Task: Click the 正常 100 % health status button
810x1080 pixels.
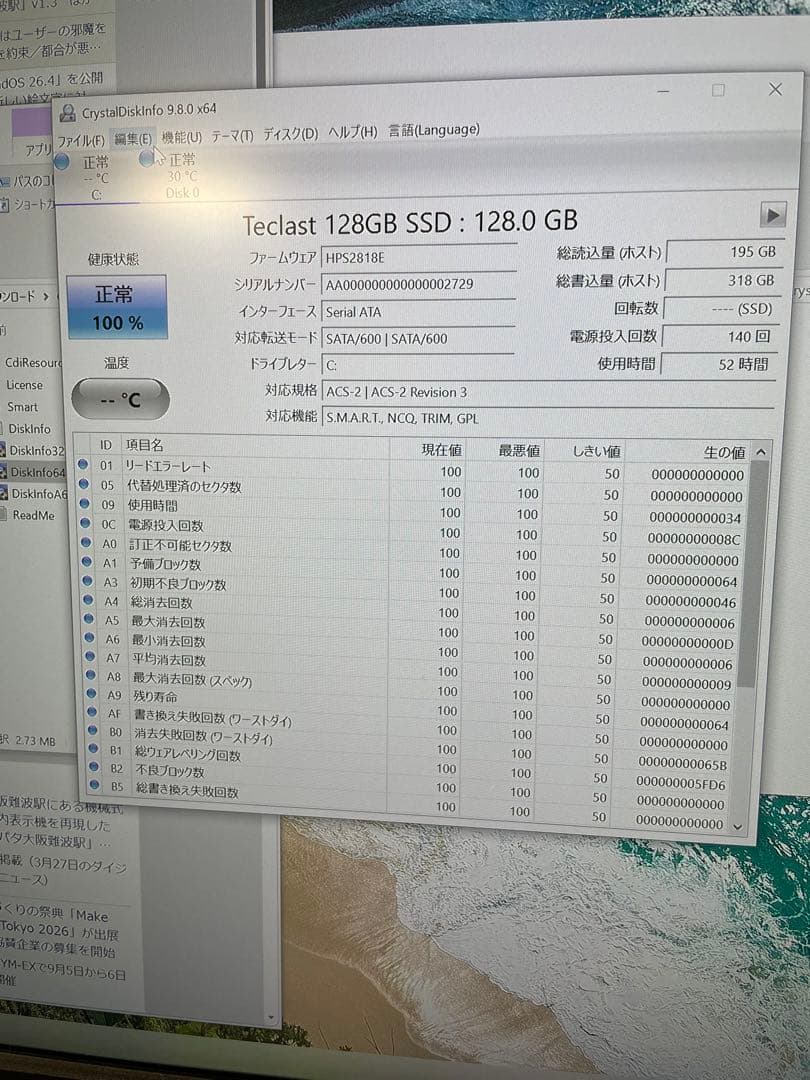Action: click(x=117, y=307)
